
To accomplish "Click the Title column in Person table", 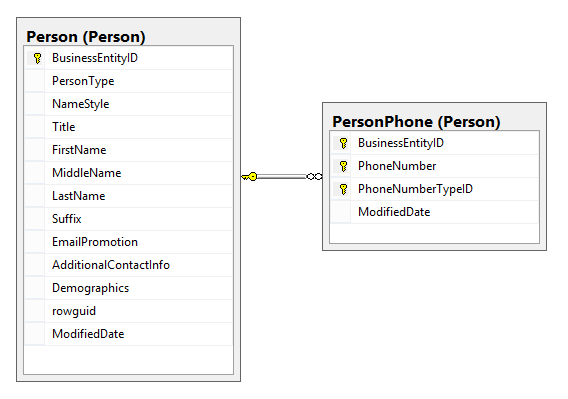I will (128, 127).
